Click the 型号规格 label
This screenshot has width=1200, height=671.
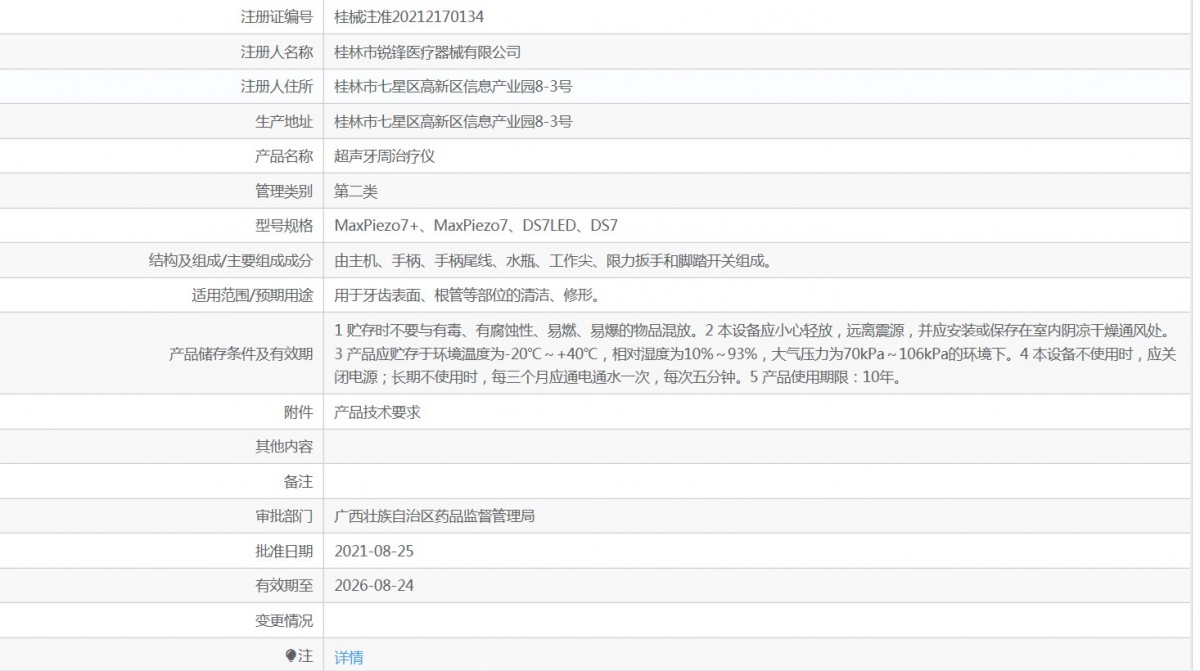pyautogui.click(x=284, y=225)
